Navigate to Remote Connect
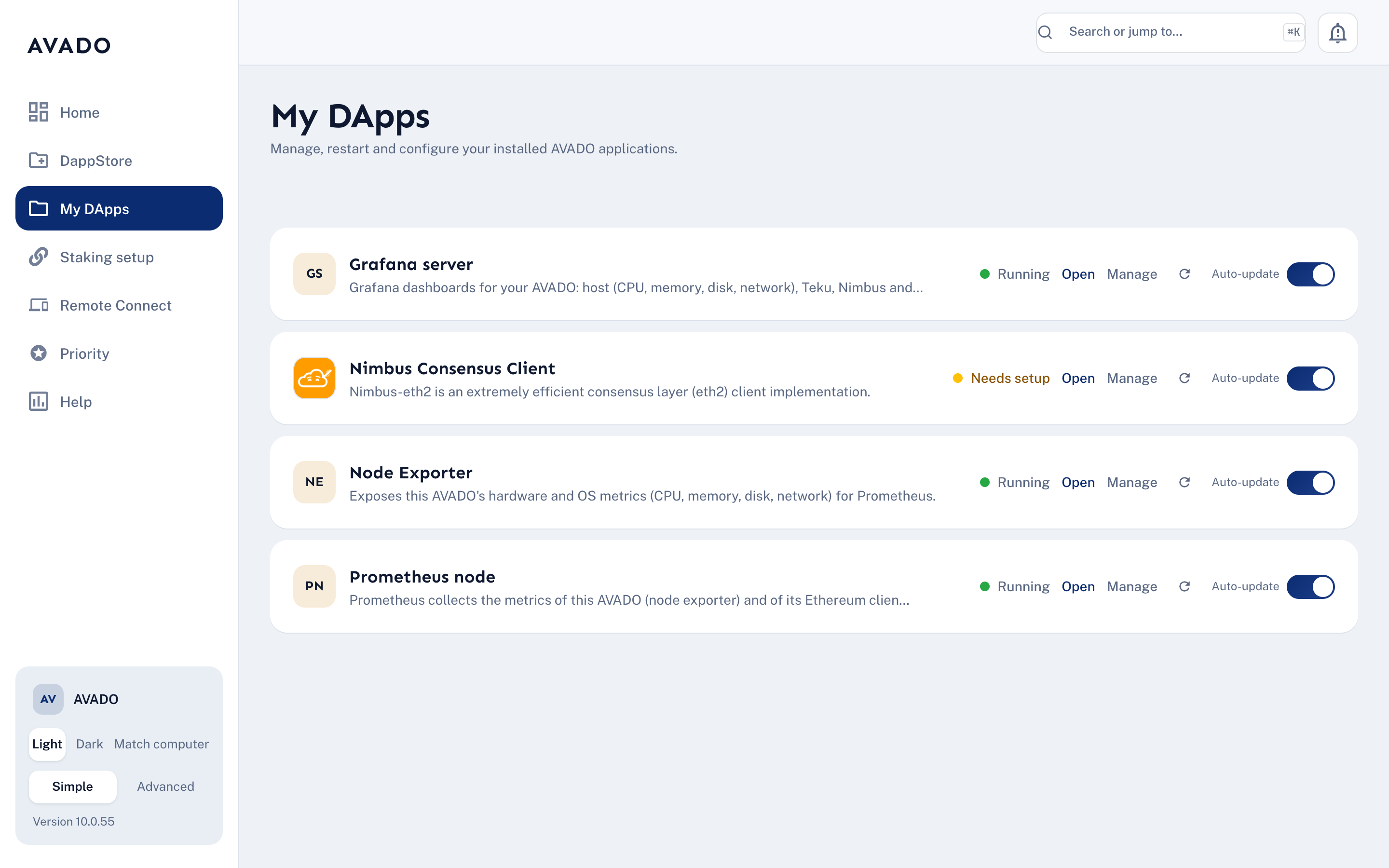Viewport: 1389px width, 868px height. (119, 305)
